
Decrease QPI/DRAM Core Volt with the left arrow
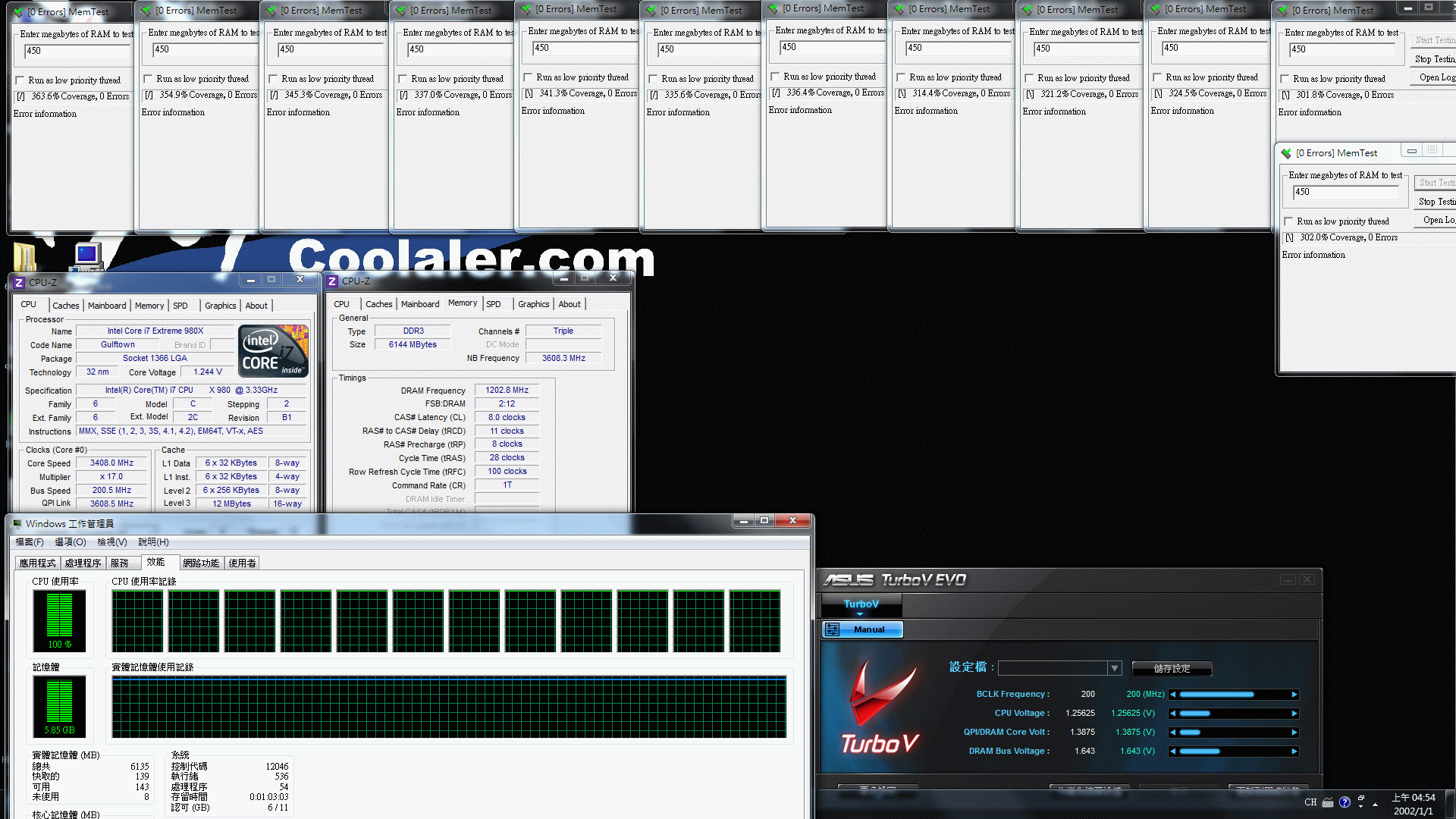1173,733
